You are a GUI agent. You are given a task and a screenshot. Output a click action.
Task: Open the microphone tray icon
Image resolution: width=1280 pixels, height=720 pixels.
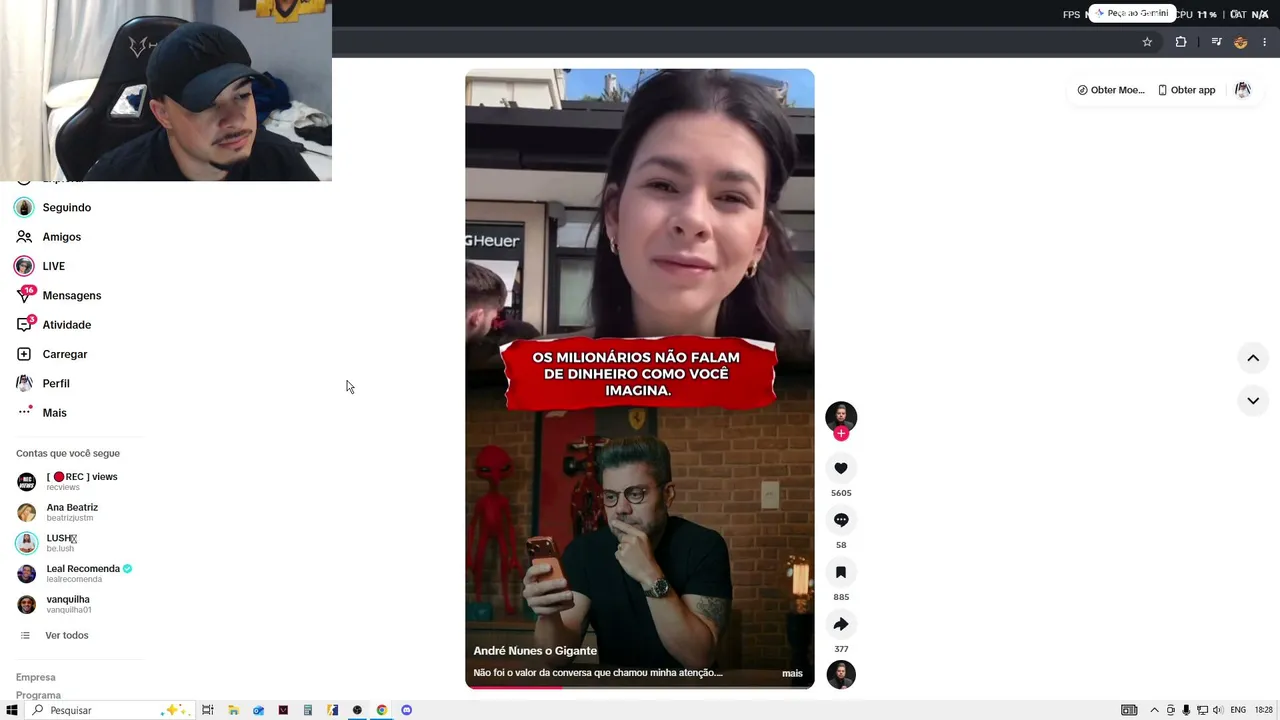[x=1186, y=710]
